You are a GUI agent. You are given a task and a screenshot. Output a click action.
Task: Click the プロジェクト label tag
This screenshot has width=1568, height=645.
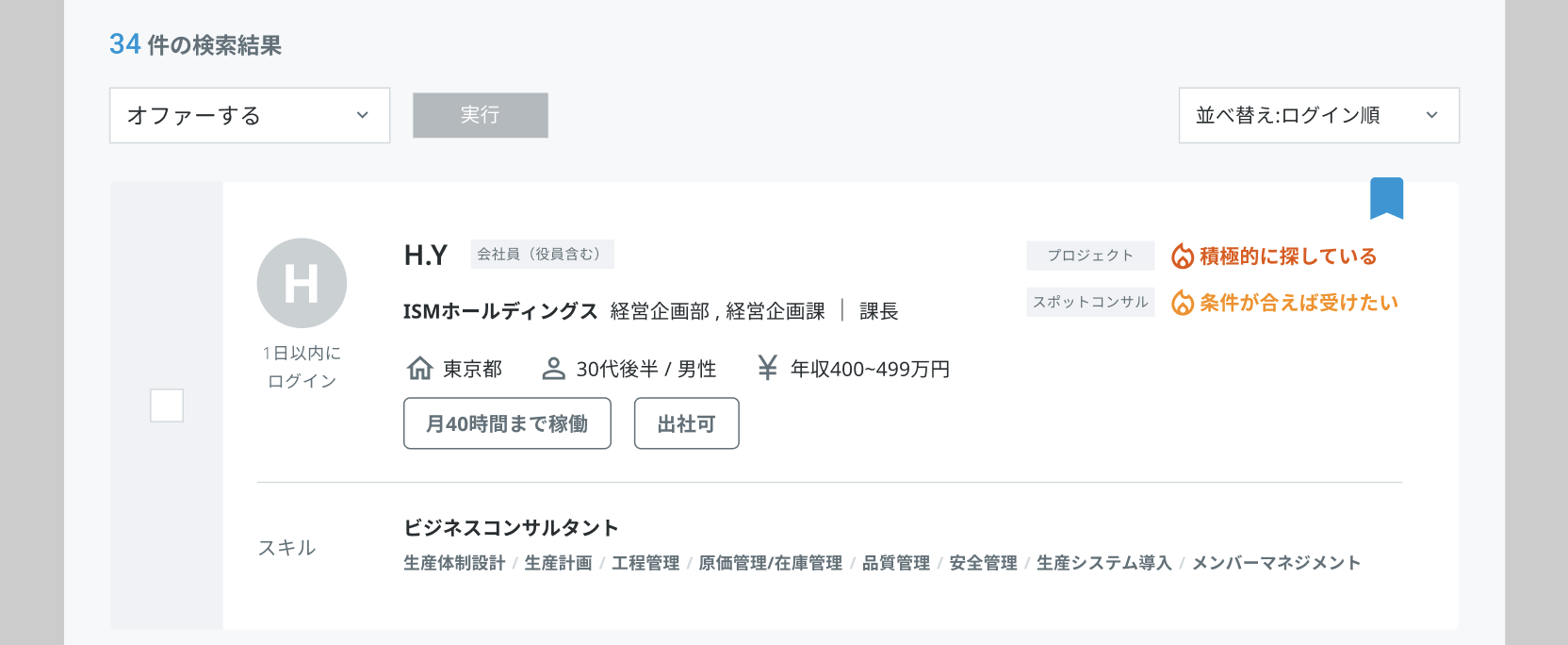pyautogui.click(x=1090, y=256)
